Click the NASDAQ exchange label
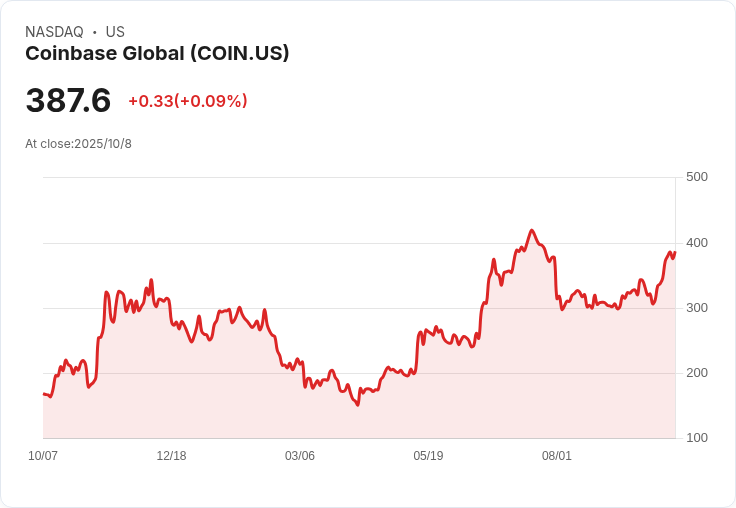This screenshot has width=736, height=508. pyautogui.click(x=54, y=32)
